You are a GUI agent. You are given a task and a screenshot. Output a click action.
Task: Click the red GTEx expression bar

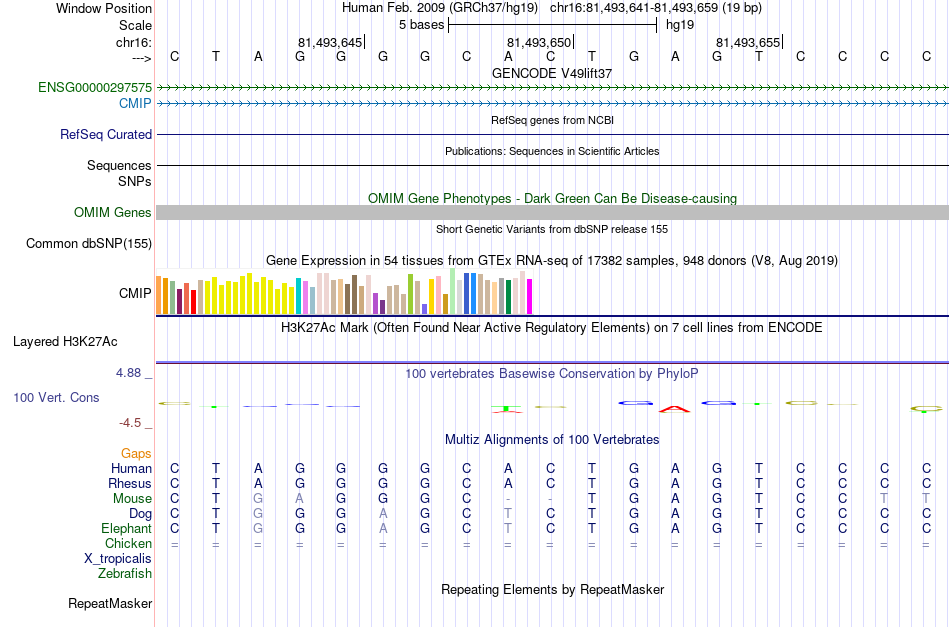click(x=193, y=302)
